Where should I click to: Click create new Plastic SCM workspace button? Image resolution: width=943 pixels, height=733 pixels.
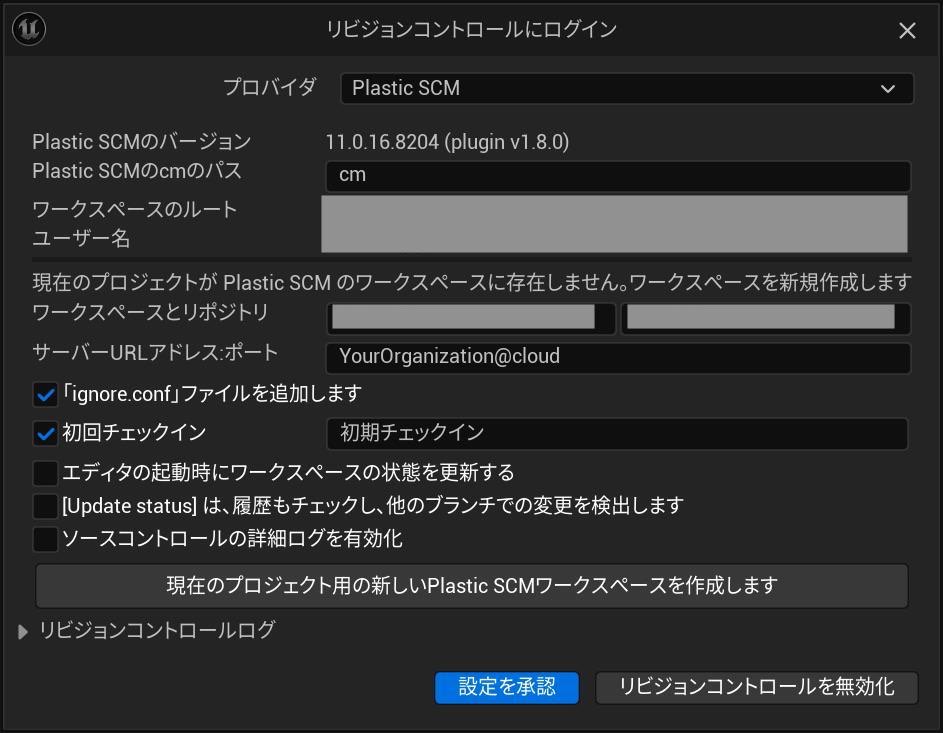click(x=472, y=586)
